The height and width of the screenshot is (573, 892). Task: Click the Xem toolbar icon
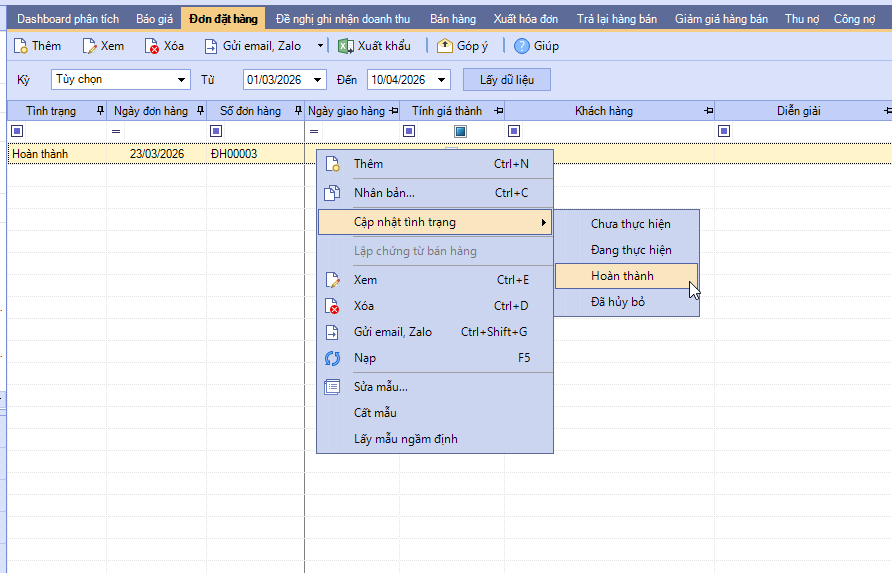pos(89,46)
